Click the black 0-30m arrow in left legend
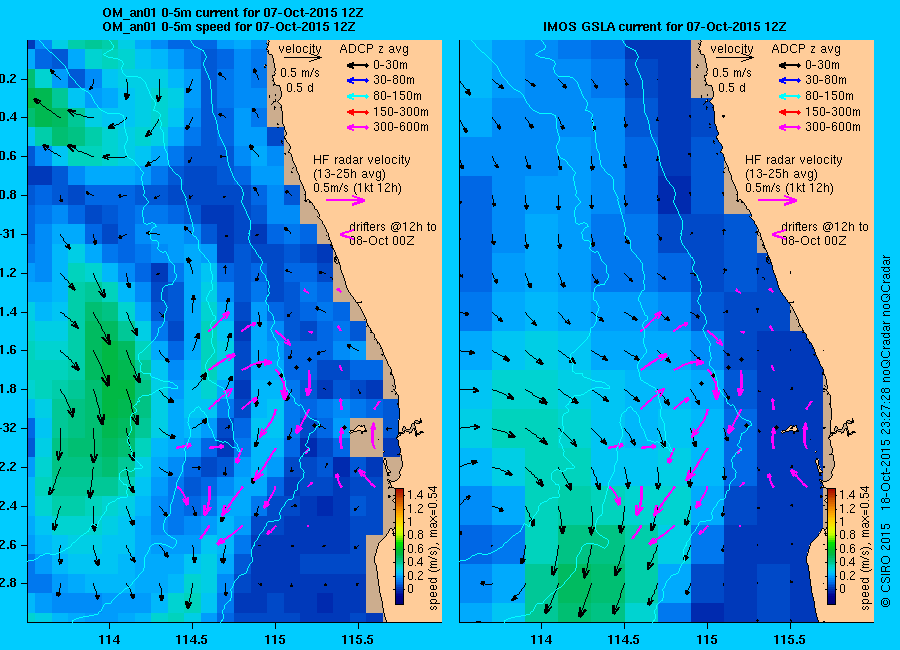This screenshot has height=650, width=900. (358, 65)
